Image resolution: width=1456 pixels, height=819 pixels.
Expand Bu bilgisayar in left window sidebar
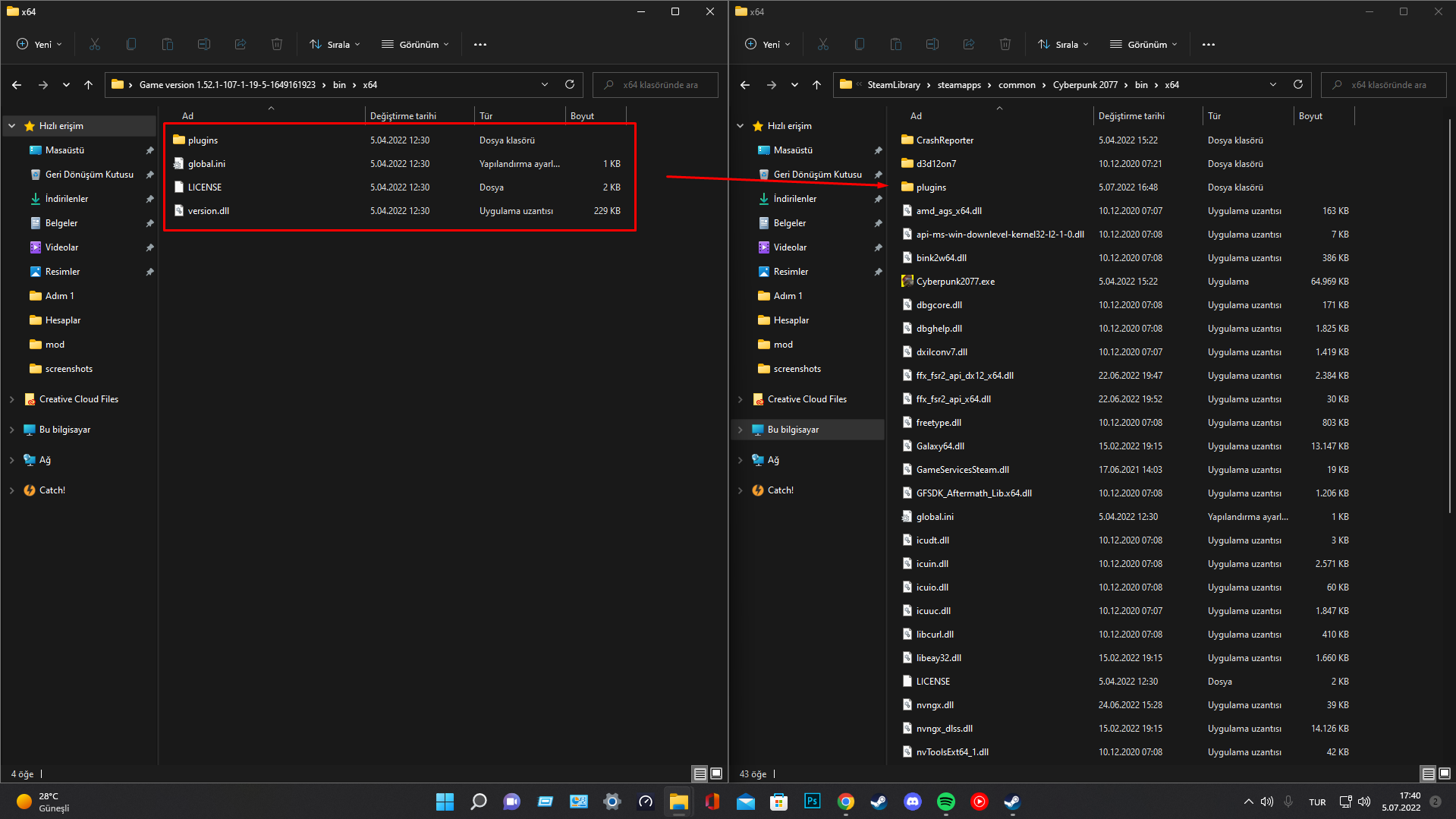(x=12, y=430)
